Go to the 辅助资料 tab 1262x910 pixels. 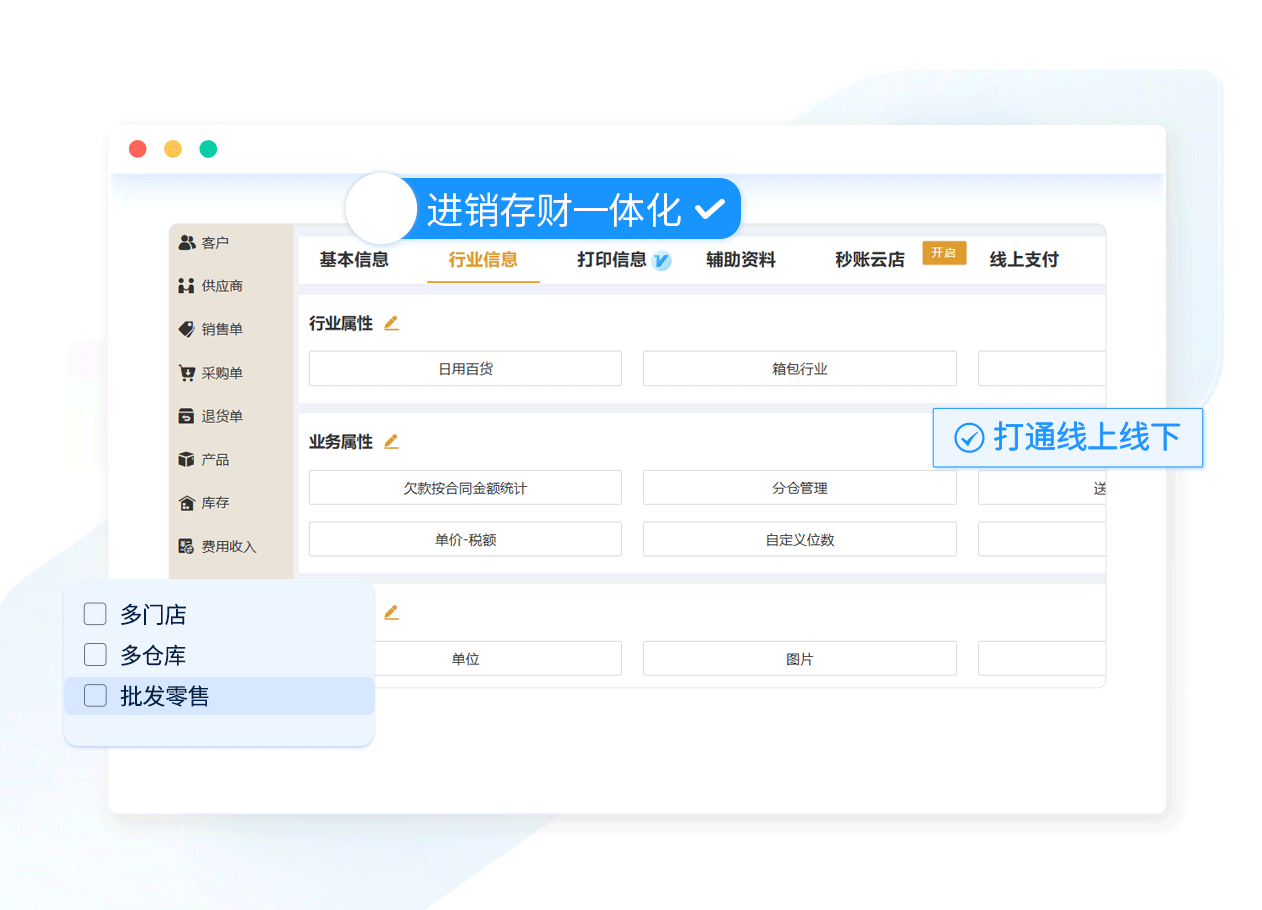click(x=741, y=260)
